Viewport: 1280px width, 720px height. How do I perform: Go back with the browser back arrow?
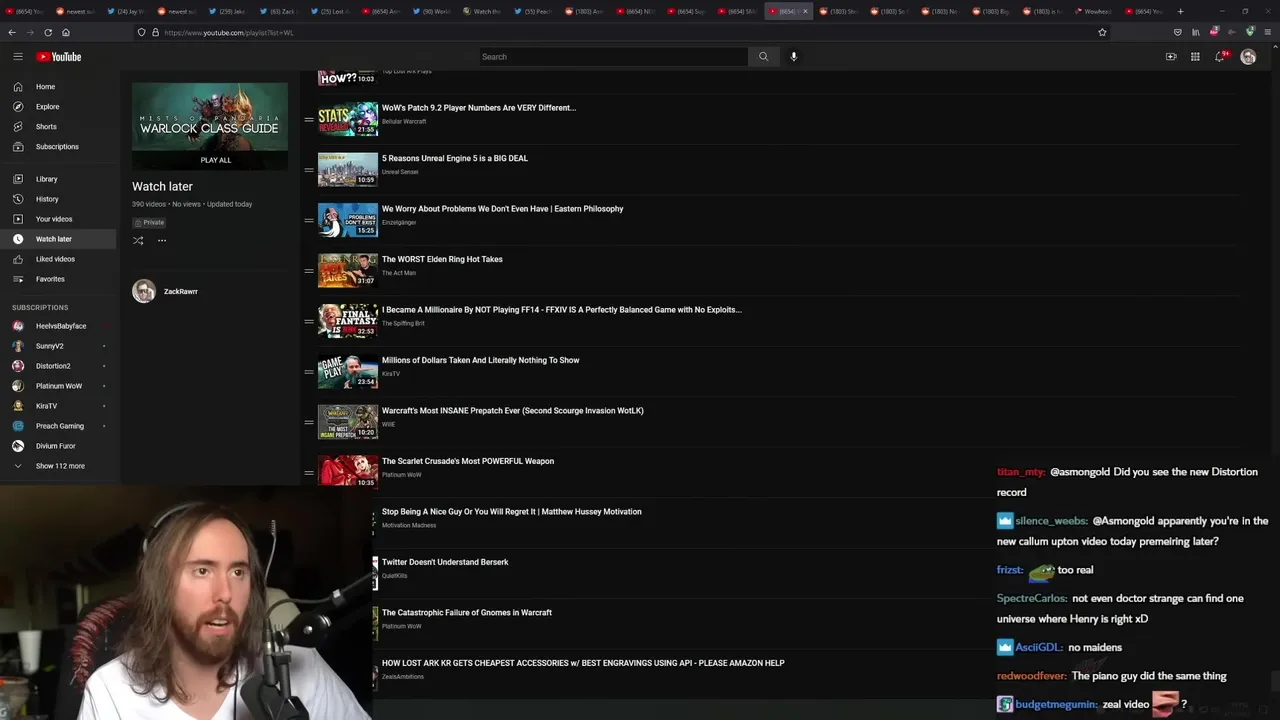[12, 32]
